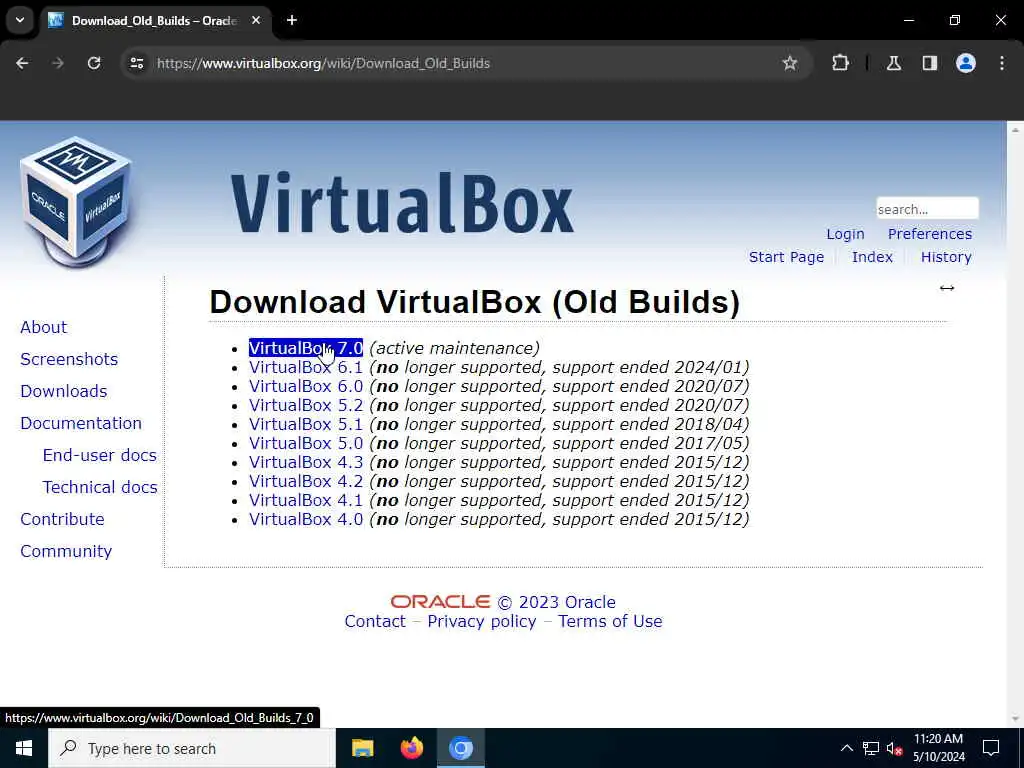Open the VirtualBox 4.2 builds link
Screen dimensions: 1024x768
(x=306, y=481)
